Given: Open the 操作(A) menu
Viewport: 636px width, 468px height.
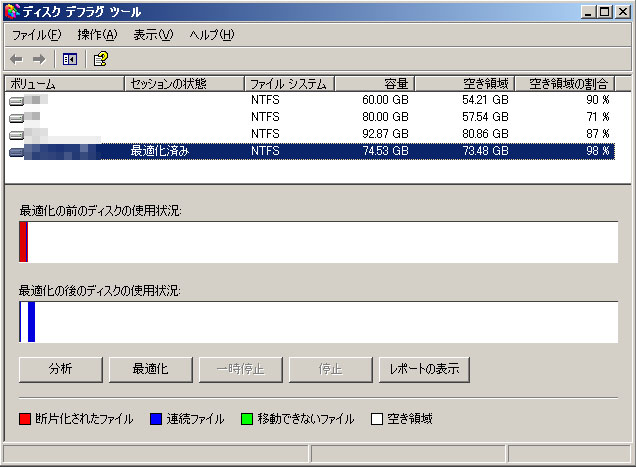Looking at the screenshot, I should [x=96, y=35].
